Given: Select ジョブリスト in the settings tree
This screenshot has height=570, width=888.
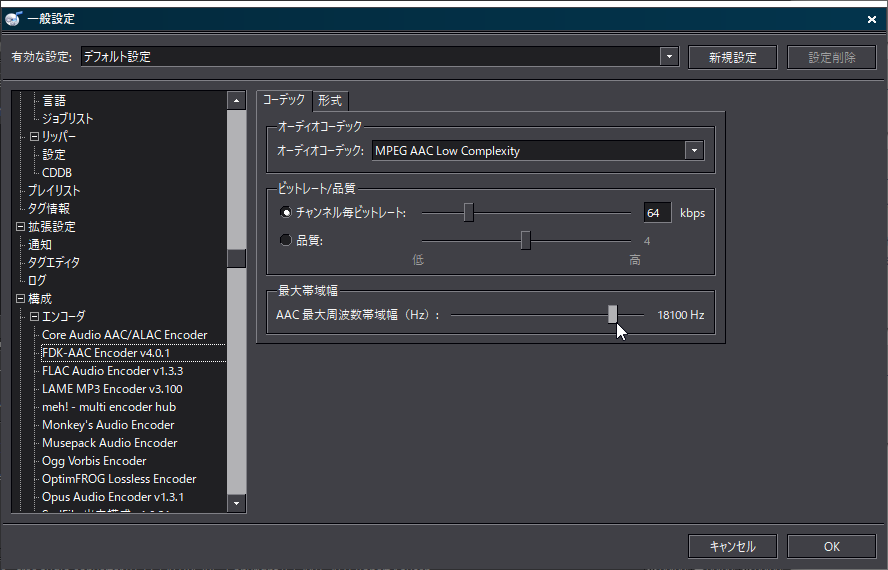Looking at the screenshot, I should point(67,118).
